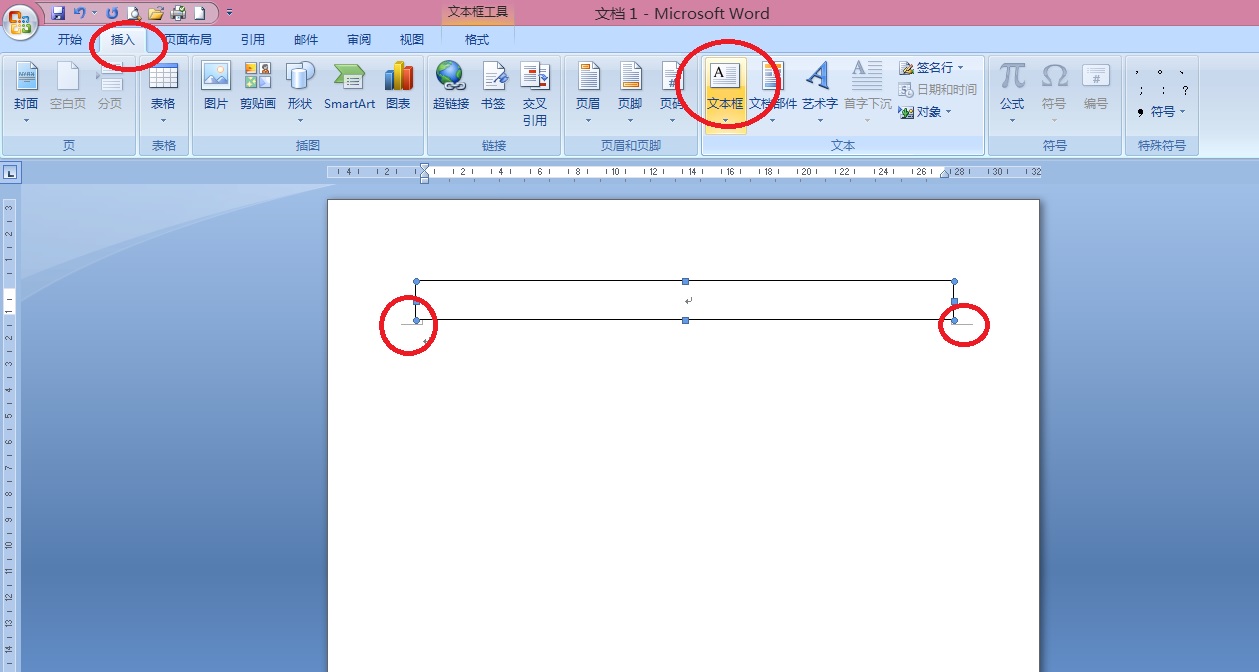The width and height of the screenshot is (1259, 672).
Task: Open the 邮件 tab
Action: (306, 40)
